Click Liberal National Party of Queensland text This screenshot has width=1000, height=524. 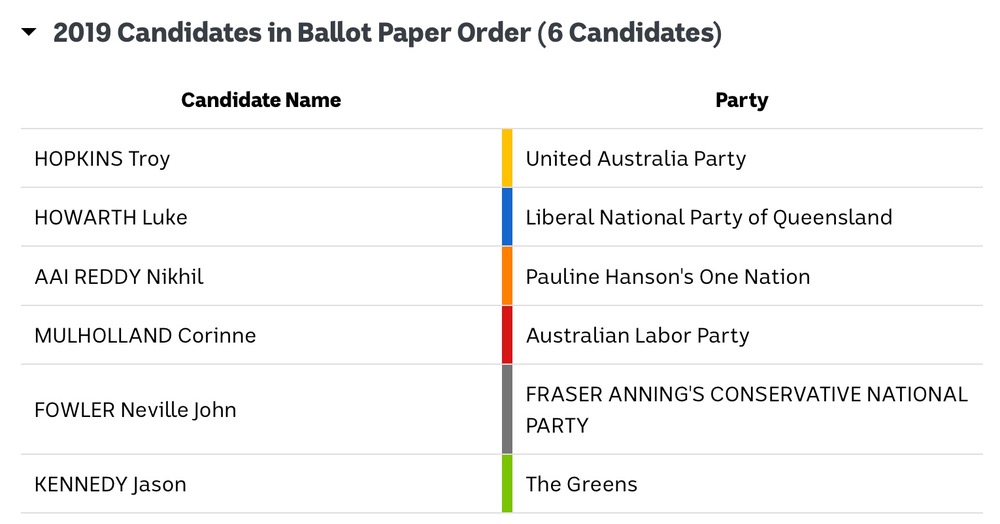(x=709, y=217)
